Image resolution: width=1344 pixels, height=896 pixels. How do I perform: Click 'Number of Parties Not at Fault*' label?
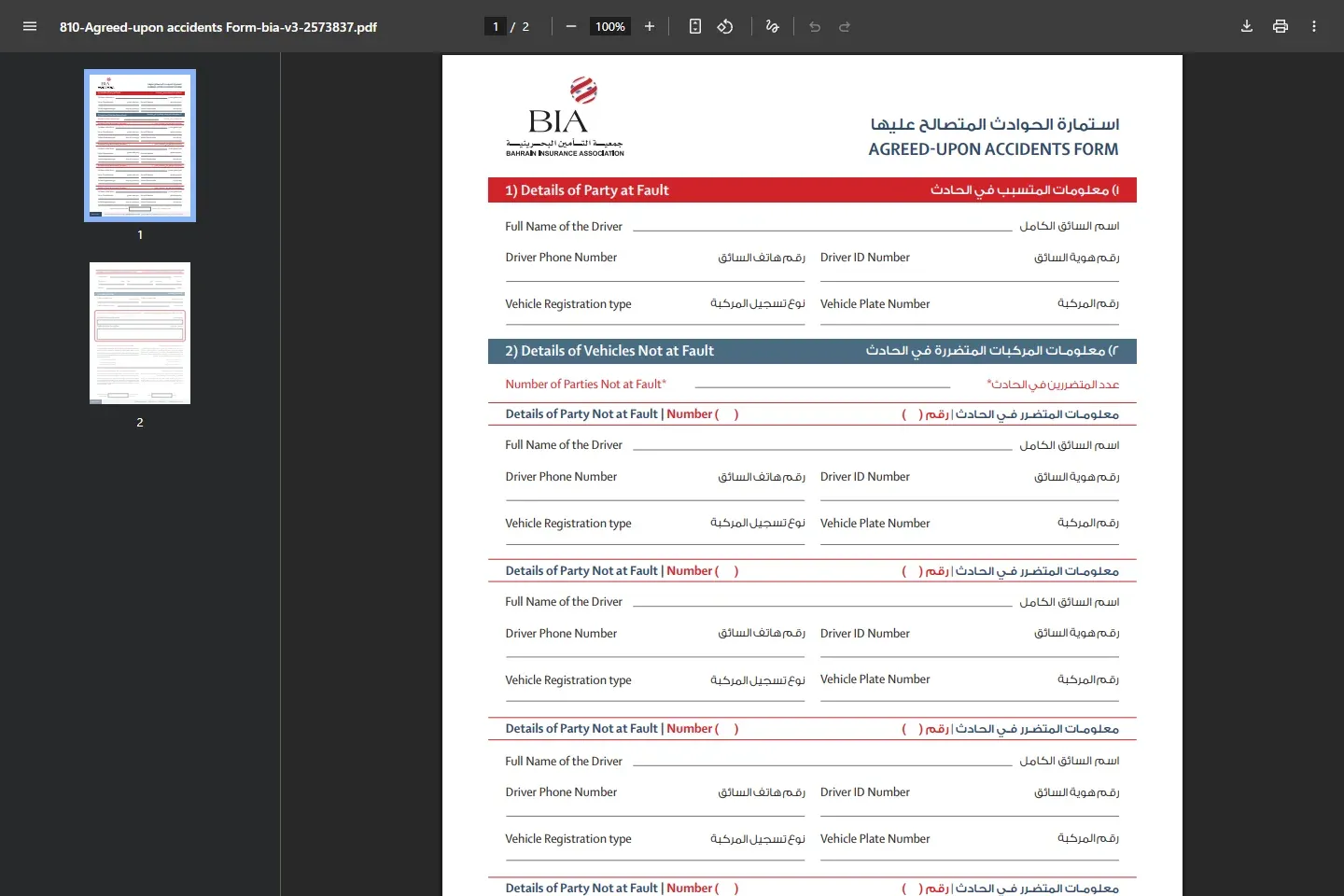pyautogui.click(x=586, y=385)
